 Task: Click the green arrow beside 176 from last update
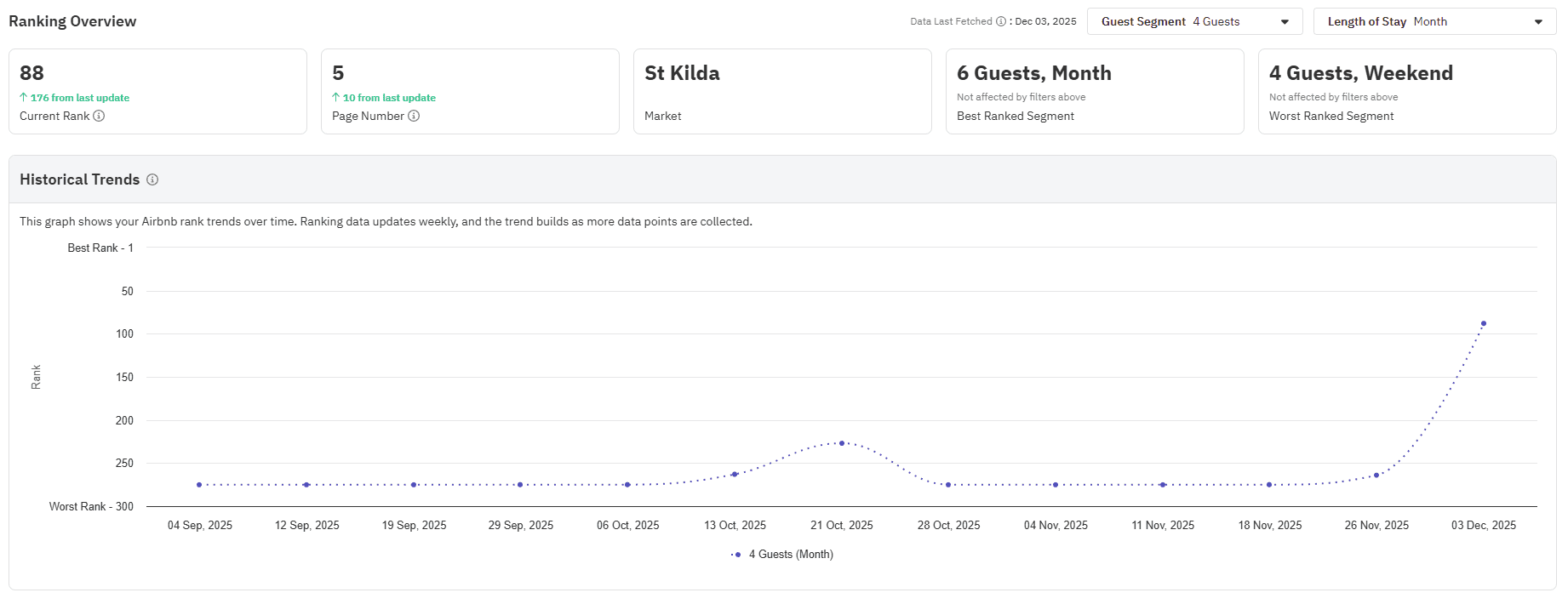click(x=24, y=98)
